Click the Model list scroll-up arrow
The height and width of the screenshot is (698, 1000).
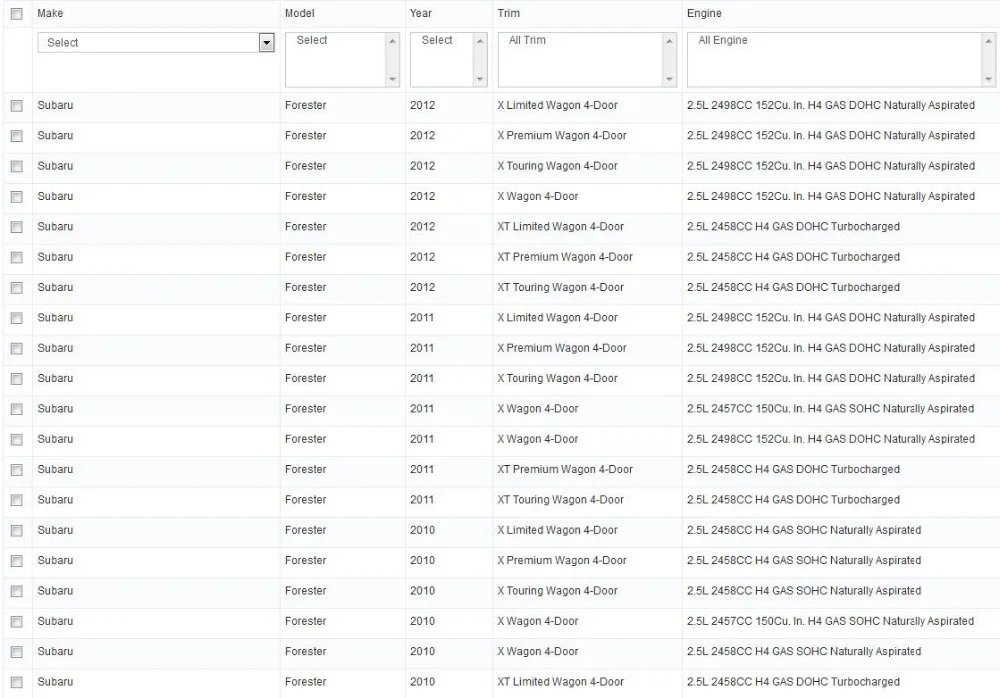pyautogui.click(x=392, y=41)
